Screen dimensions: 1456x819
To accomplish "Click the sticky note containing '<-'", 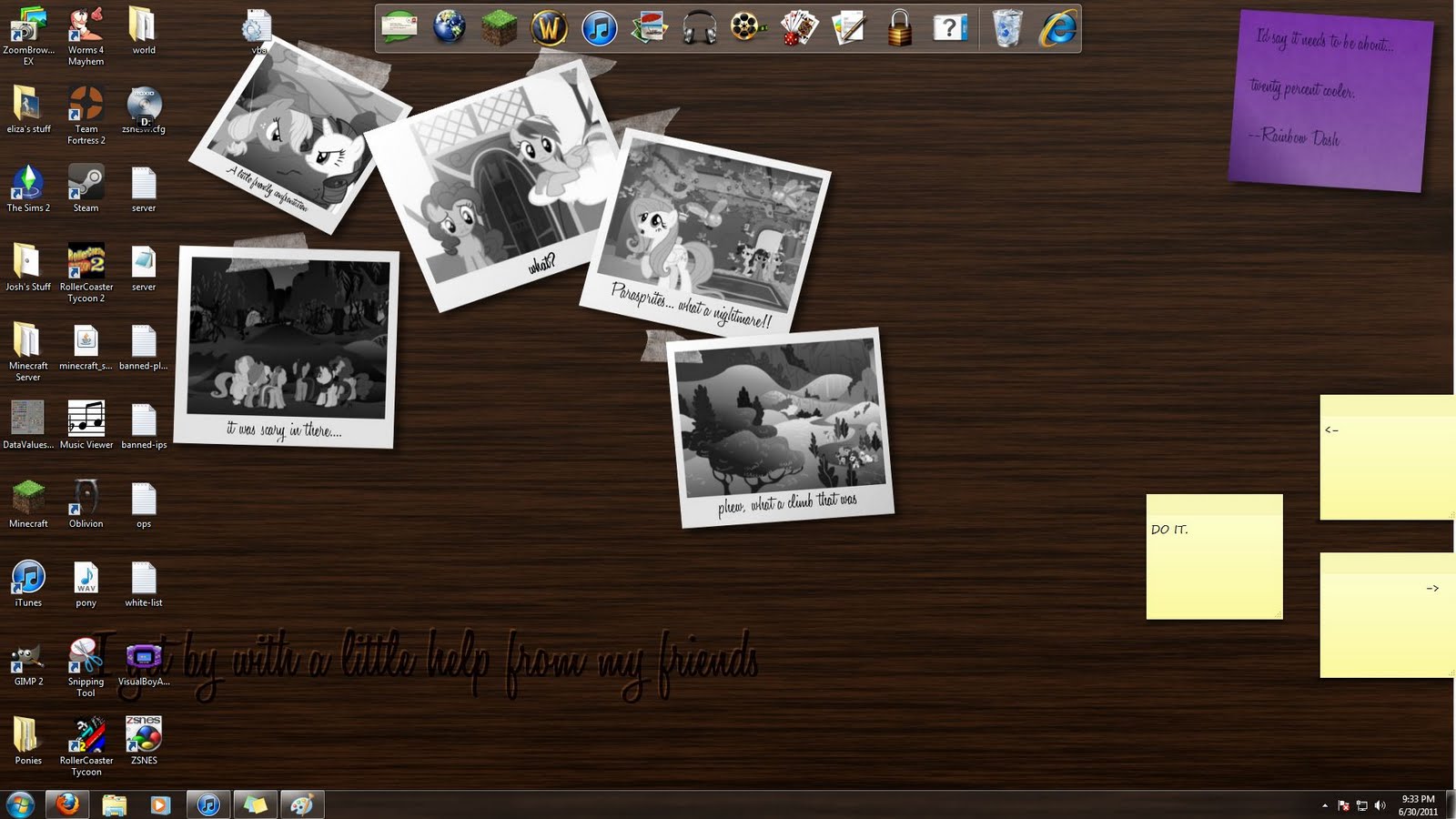I will coord(1387,457).
